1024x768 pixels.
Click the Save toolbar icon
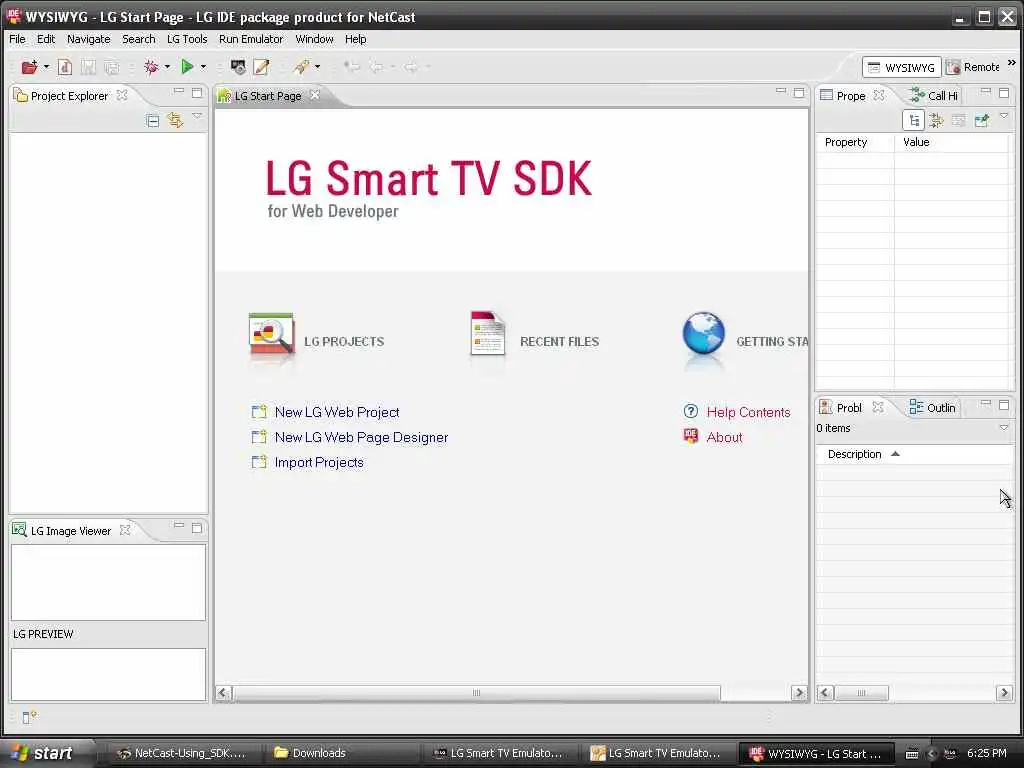pyautogui.click(x=88, y=67)
